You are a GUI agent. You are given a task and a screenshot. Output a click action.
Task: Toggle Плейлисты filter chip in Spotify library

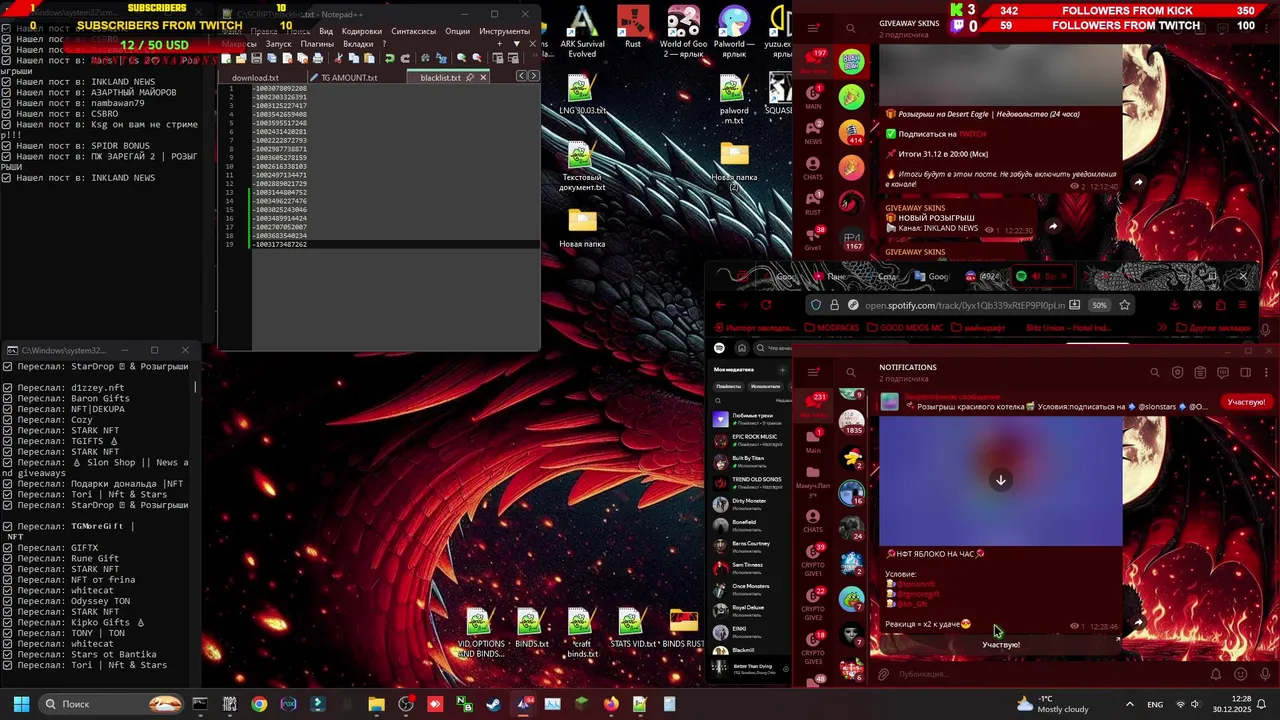tap(728, 386)
